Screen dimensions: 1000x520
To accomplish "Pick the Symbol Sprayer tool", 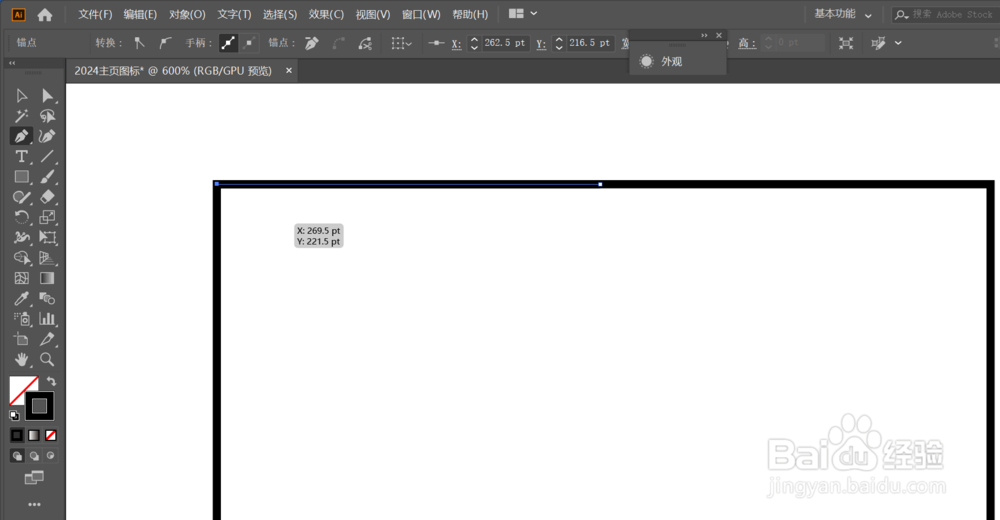I will (x=21, y=319).
